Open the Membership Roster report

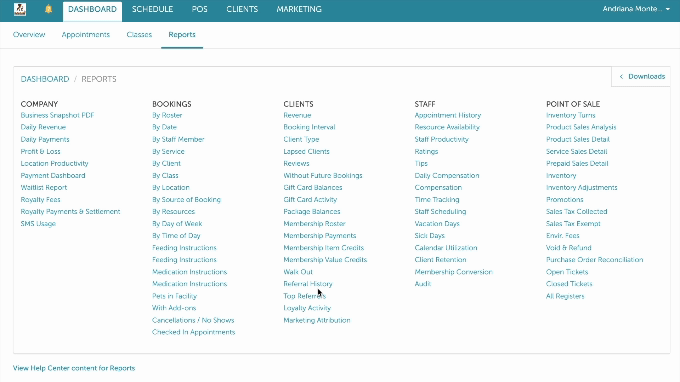[314, 224]
